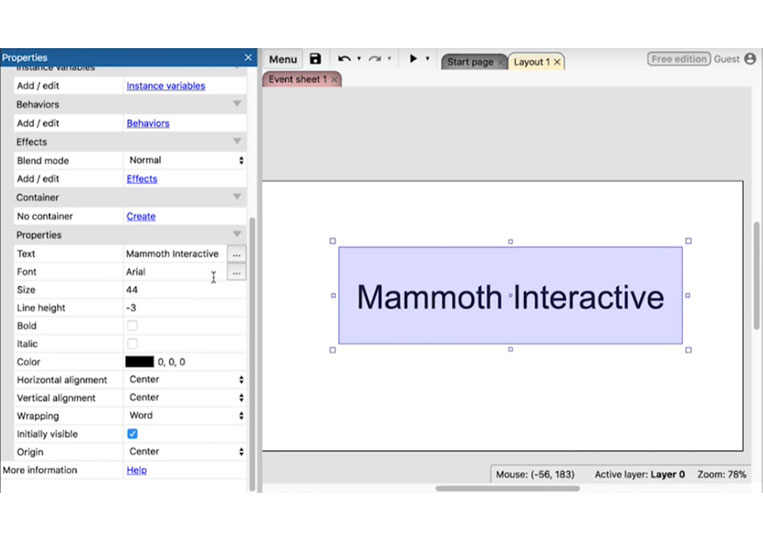
Task: Click the black Color swatch
Action: tap(140, 361)
